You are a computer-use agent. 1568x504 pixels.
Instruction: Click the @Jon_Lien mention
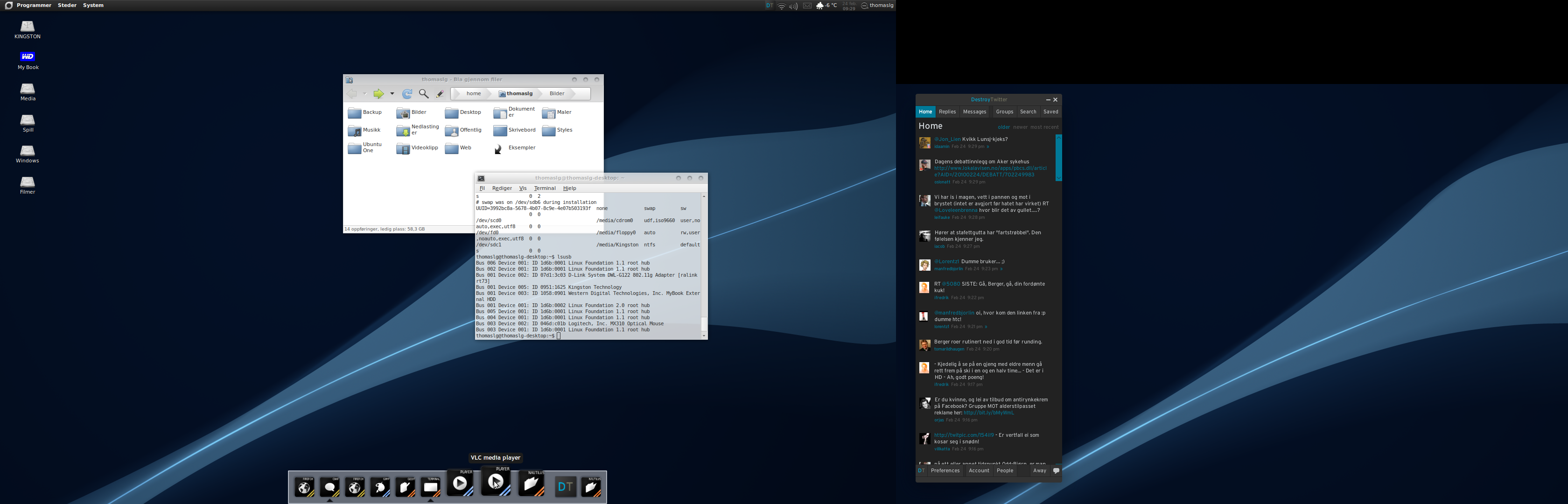point(947,140)
